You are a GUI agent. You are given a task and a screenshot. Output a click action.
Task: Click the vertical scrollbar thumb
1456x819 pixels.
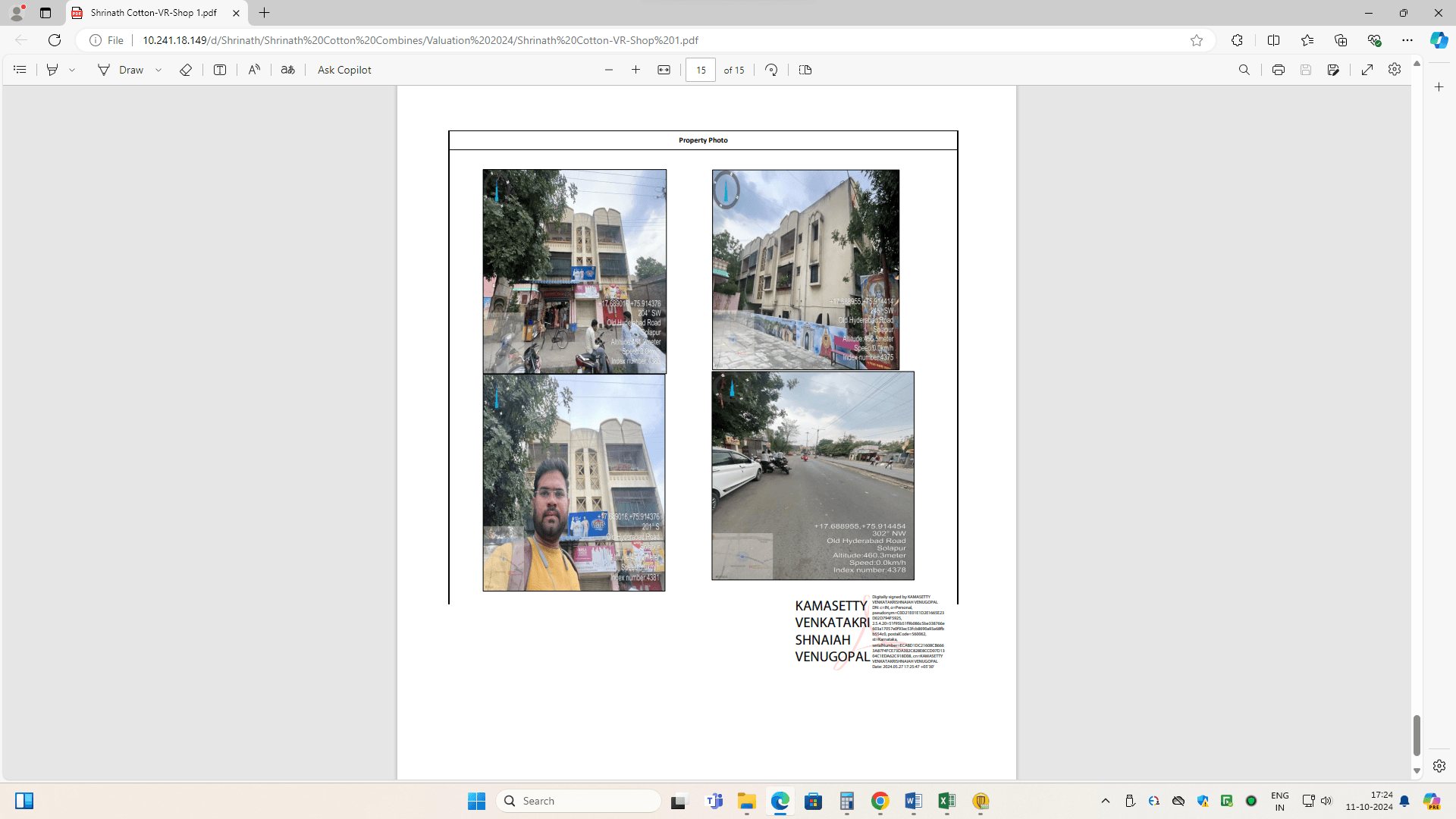coord(1417,735)
